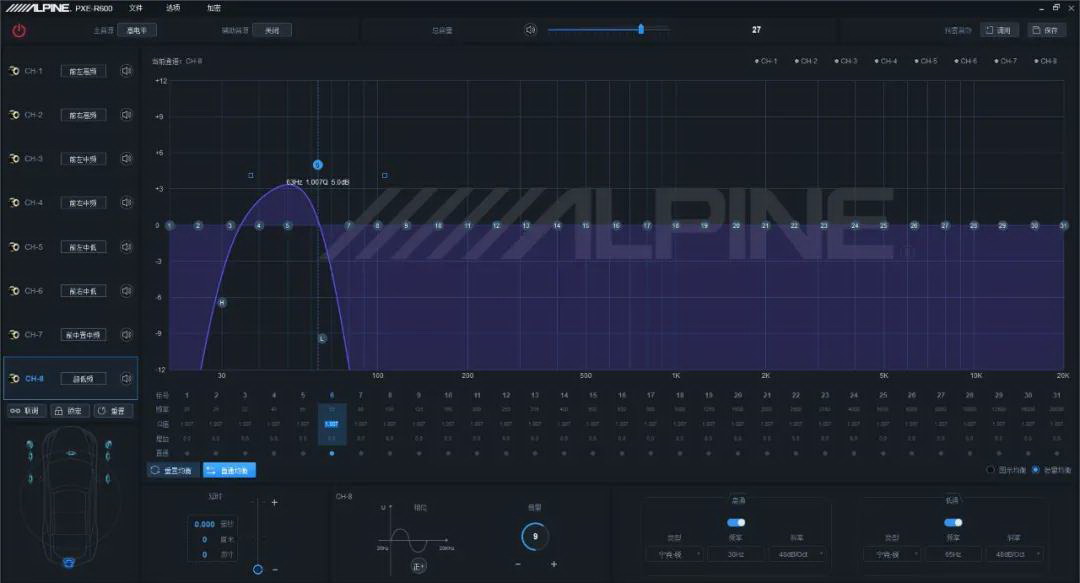The height and width of the screenshot is (583, 1080).
Task: Click the 重置均衡 reset EQ button
Action: pos(173,470)
